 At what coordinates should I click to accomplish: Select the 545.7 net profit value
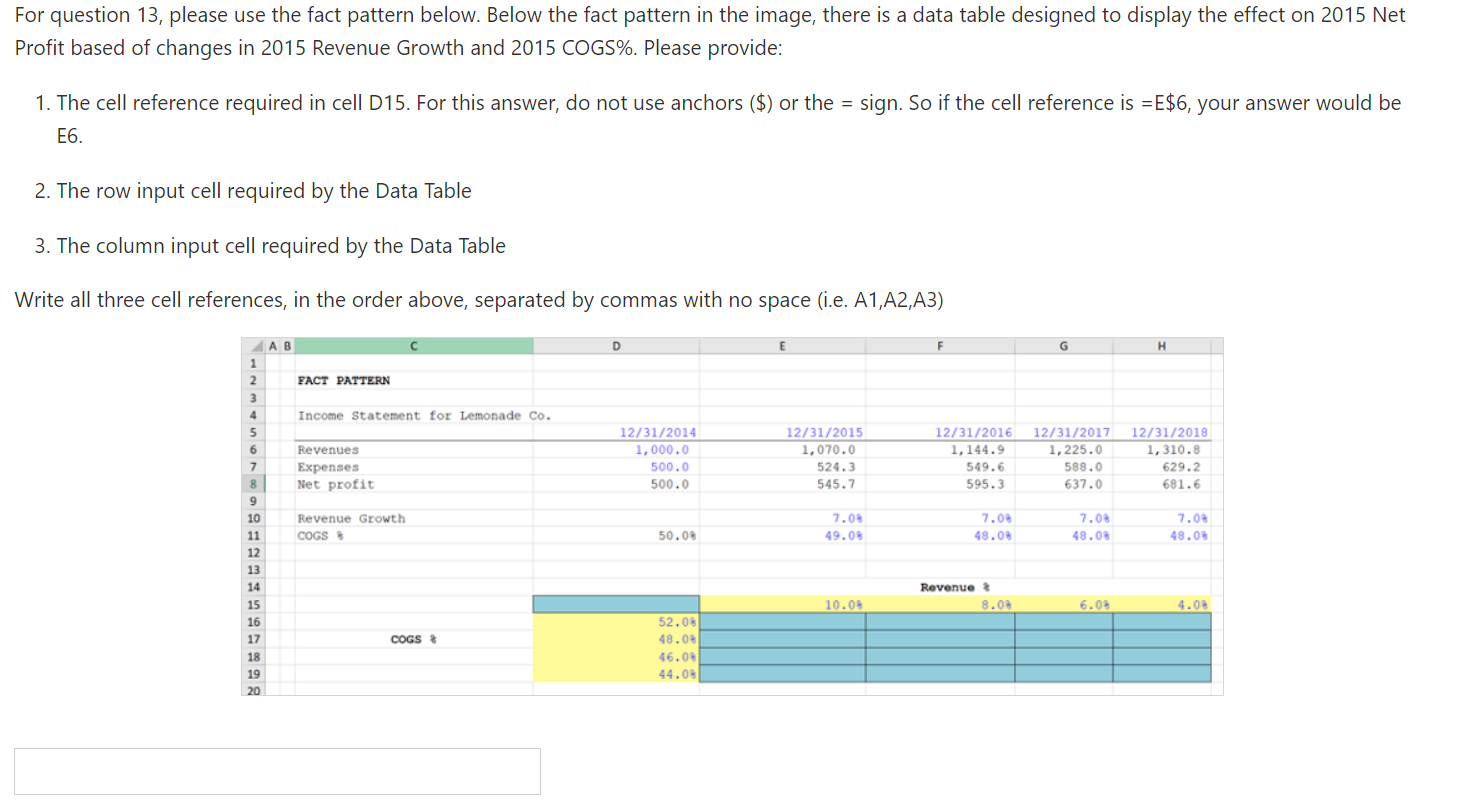(x=835, y=484)
